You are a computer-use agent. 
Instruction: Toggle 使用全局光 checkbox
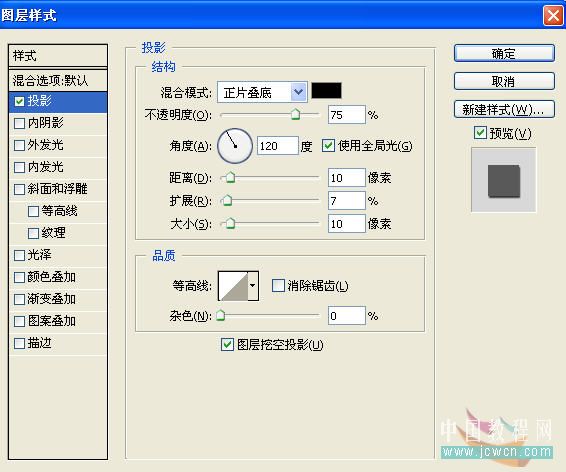click(328, 146)
